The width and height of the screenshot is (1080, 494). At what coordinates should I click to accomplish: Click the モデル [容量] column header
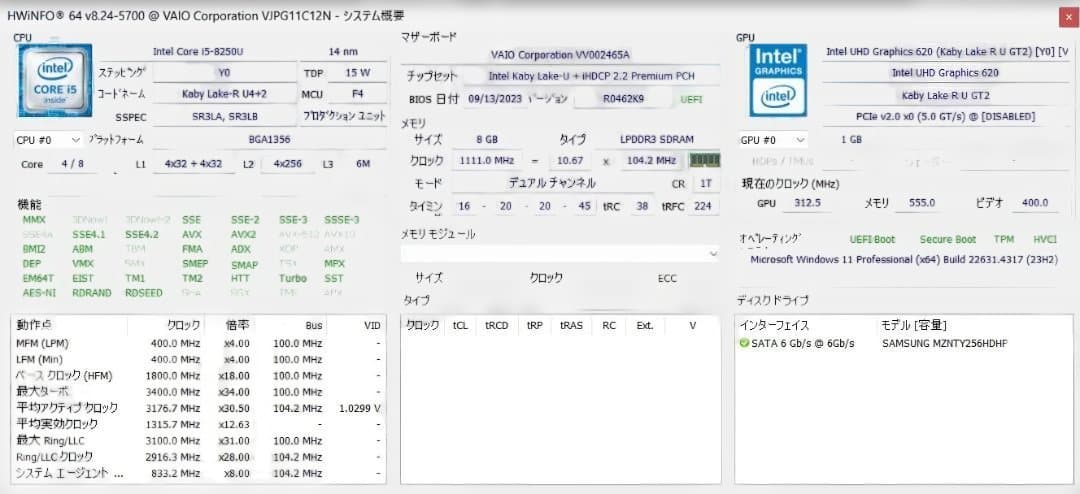tap(913, 325)
